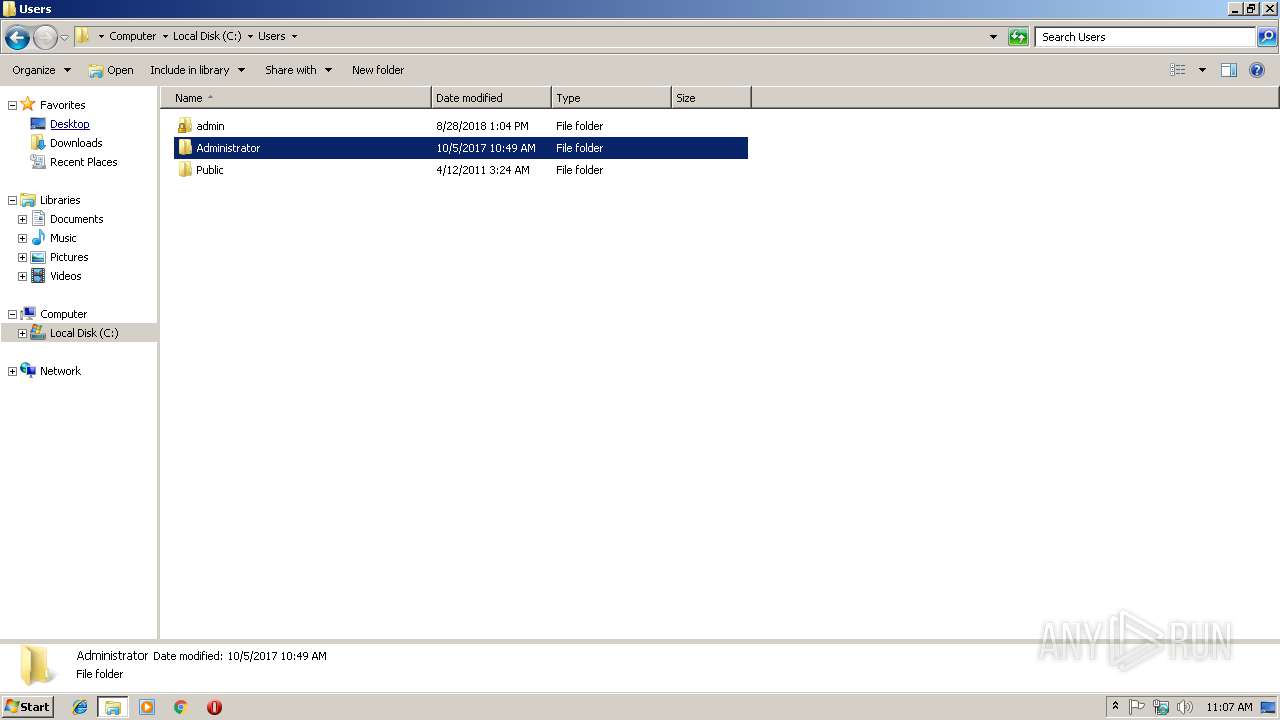1280x720 pixels.
Task: Expand the Music library node
Action: pos(22,238)
